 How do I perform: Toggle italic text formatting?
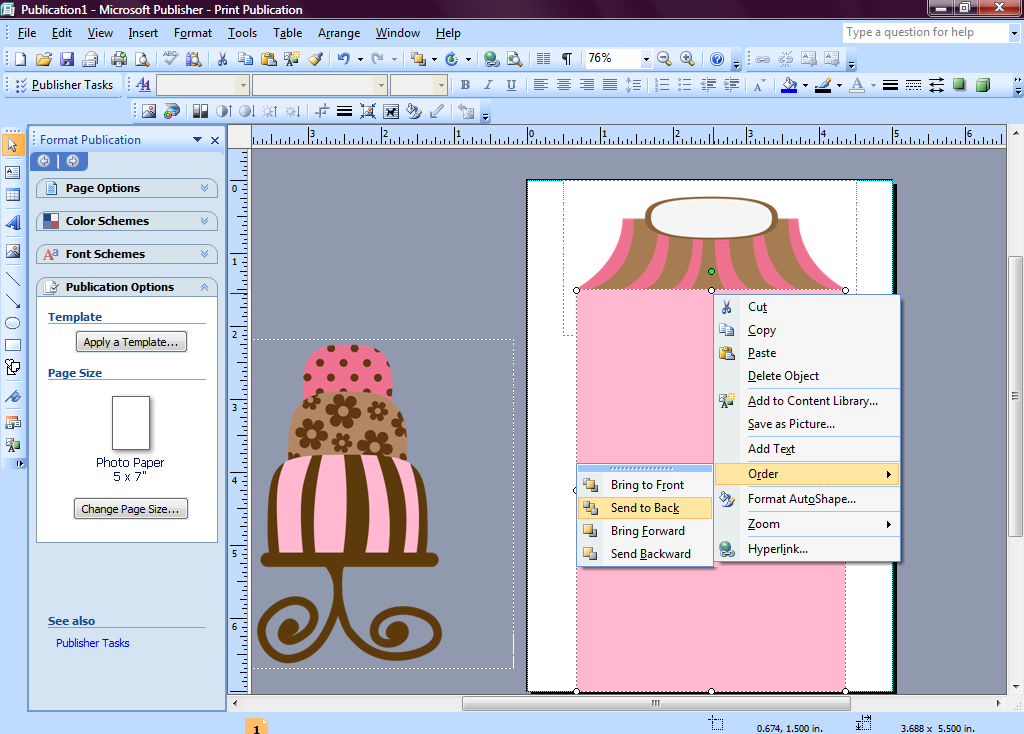[488, 84]
